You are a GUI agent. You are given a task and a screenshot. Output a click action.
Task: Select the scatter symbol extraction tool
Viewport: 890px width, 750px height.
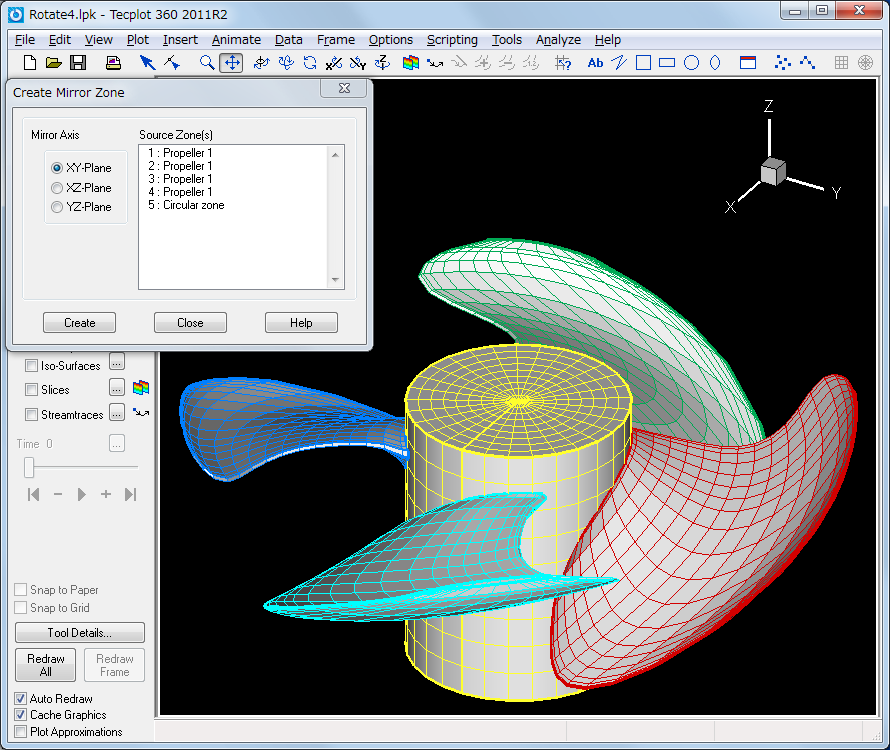point(783,62)
